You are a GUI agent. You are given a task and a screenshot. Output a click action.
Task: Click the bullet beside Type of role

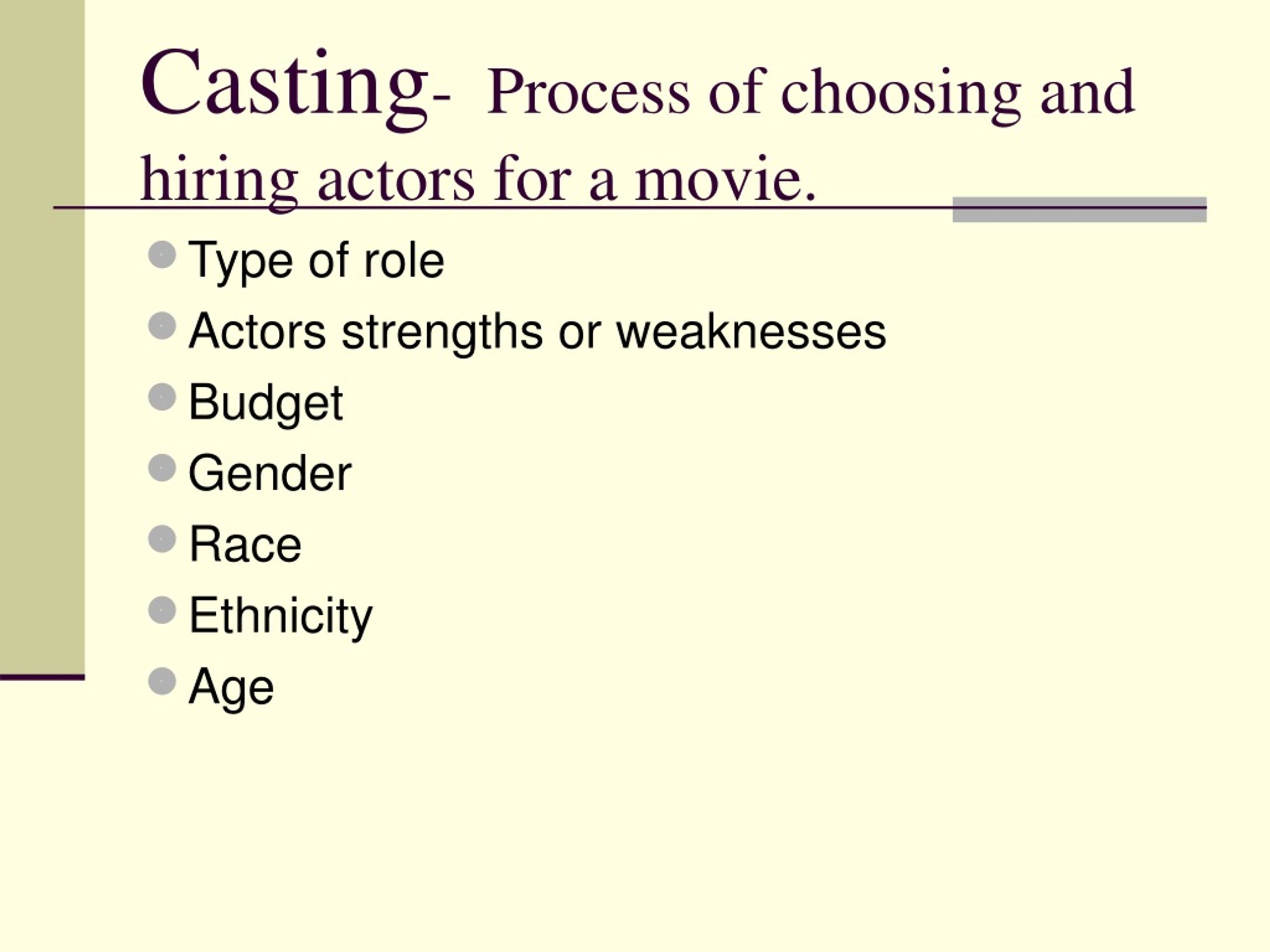click(x=162, y=255)
